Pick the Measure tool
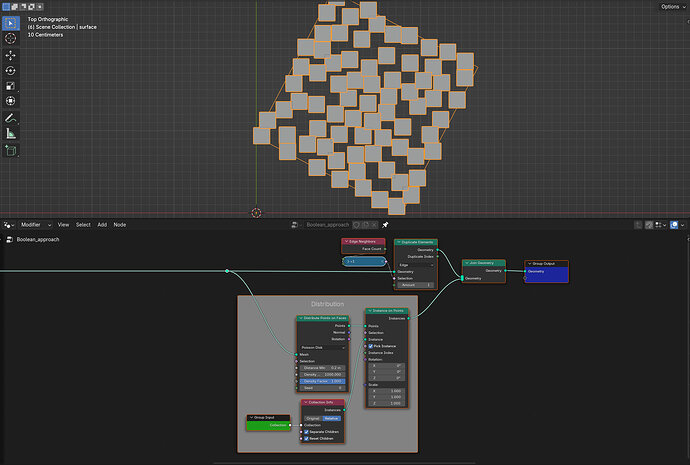The image size is (690, 465). click(11, 133)
